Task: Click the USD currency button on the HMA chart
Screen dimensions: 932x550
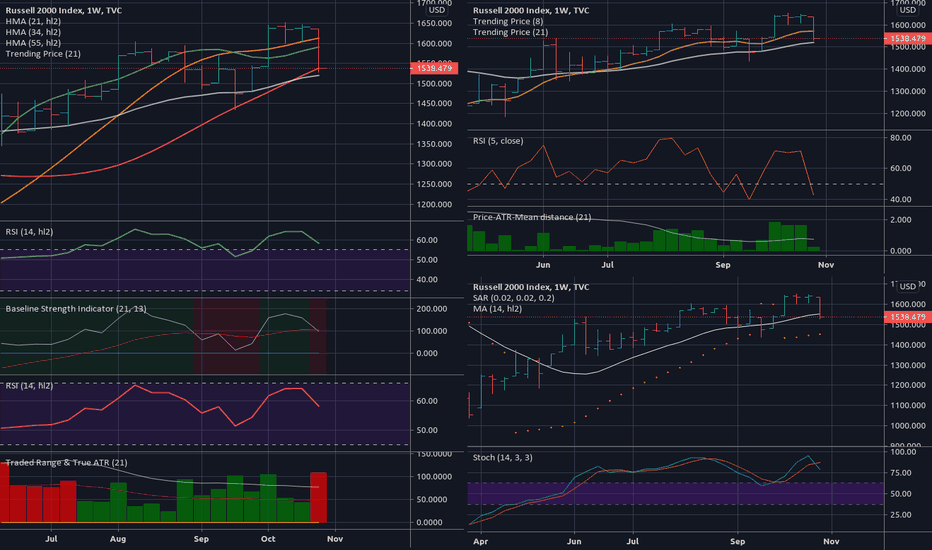Action: tap(437, 10)
